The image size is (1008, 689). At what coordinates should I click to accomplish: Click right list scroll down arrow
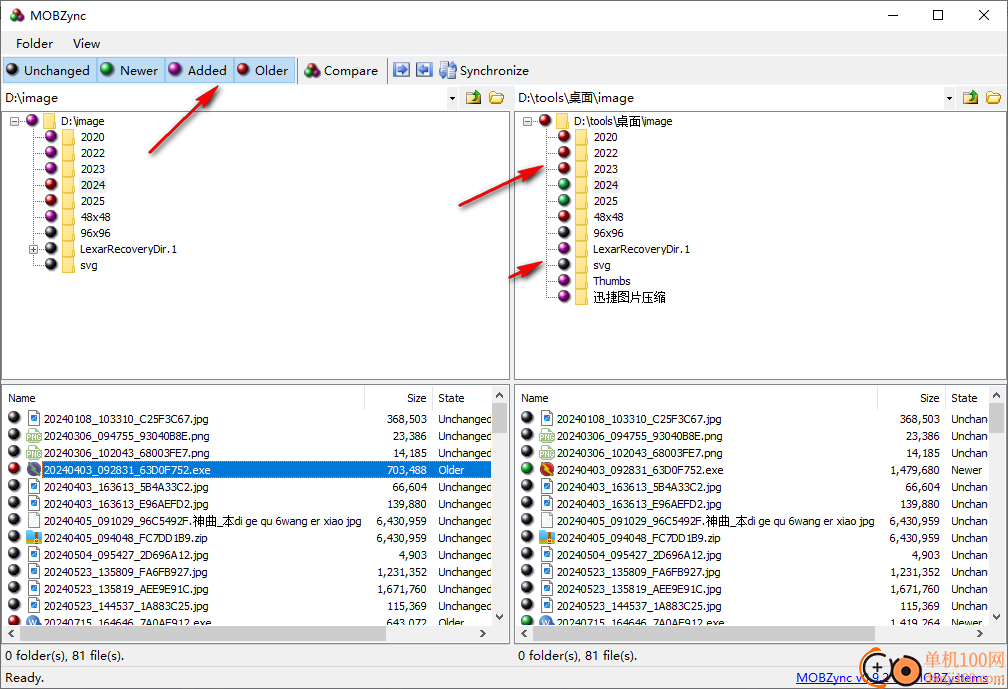(996, 616)
